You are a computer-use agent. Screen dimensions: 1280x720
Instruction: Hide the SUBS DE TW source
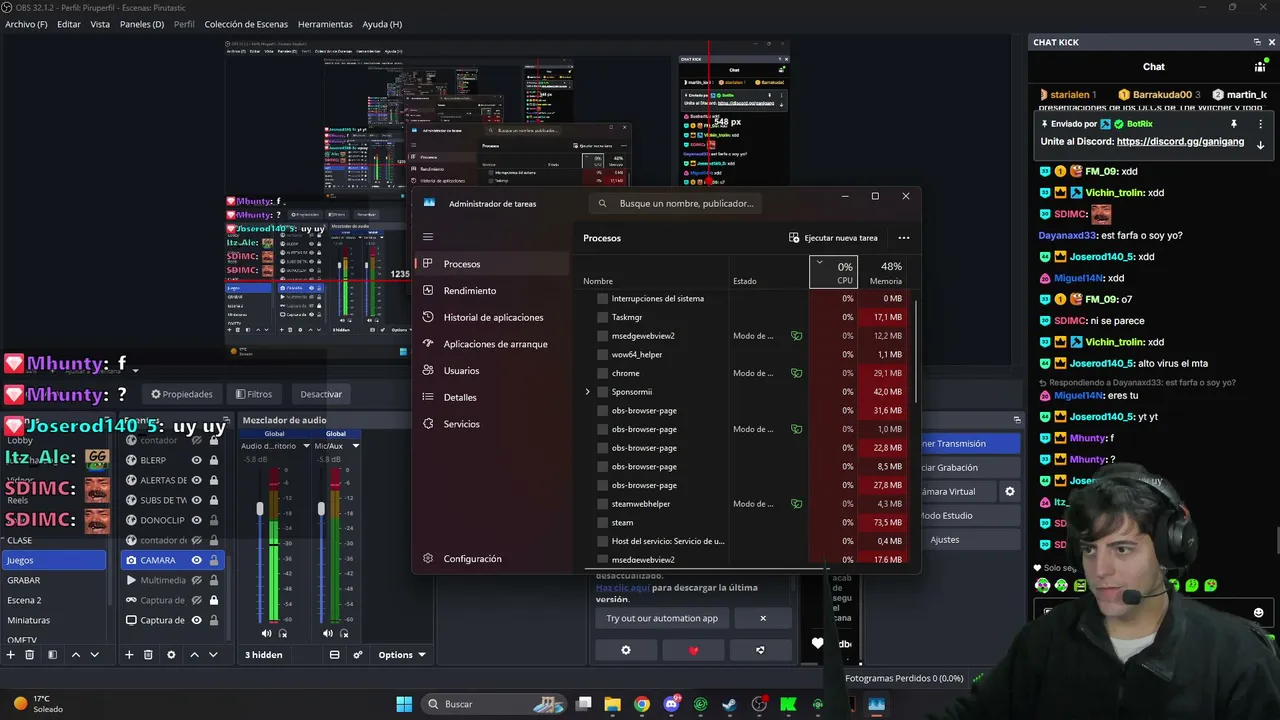[x=196, y=500]
